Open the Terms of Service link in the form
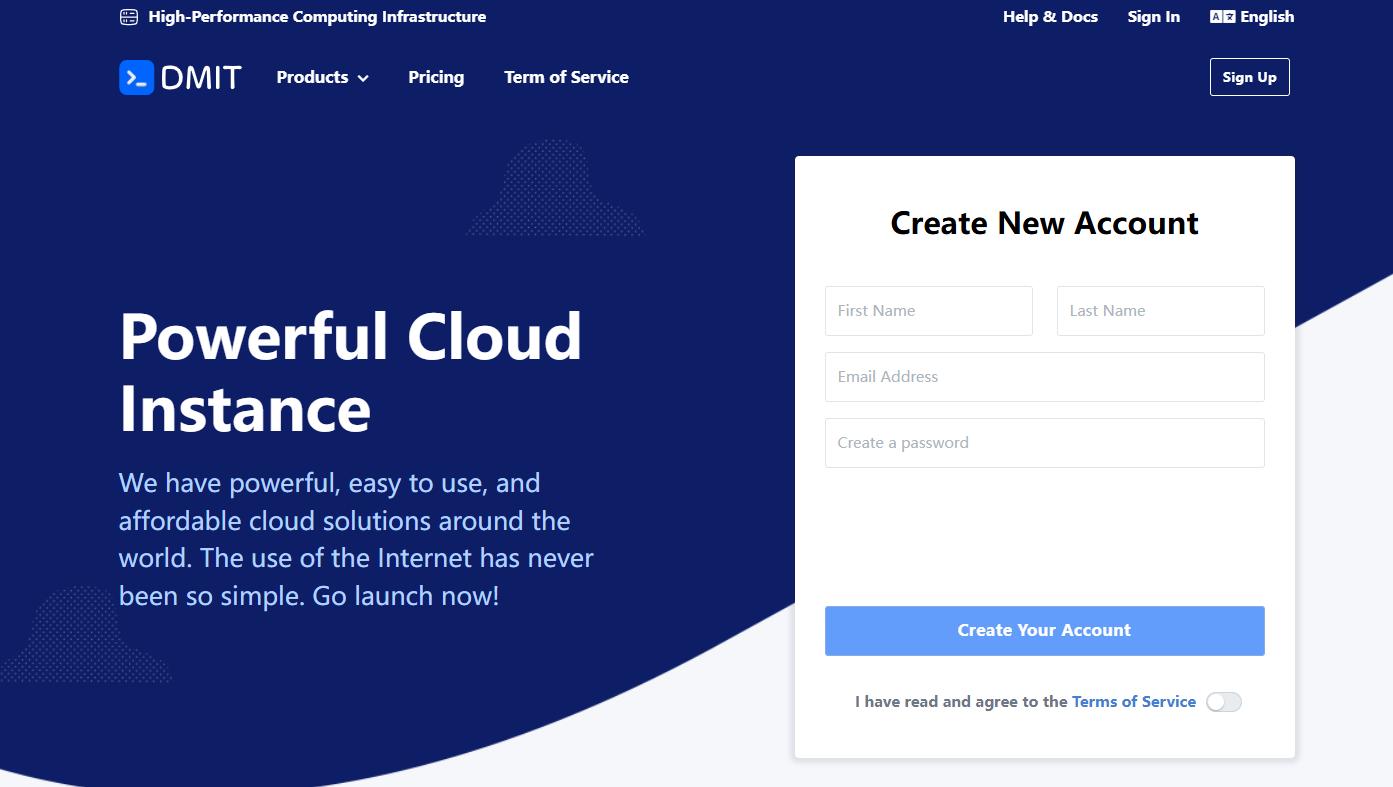The width and height of the screenshot is (1393, 787). coord(1133,702)
